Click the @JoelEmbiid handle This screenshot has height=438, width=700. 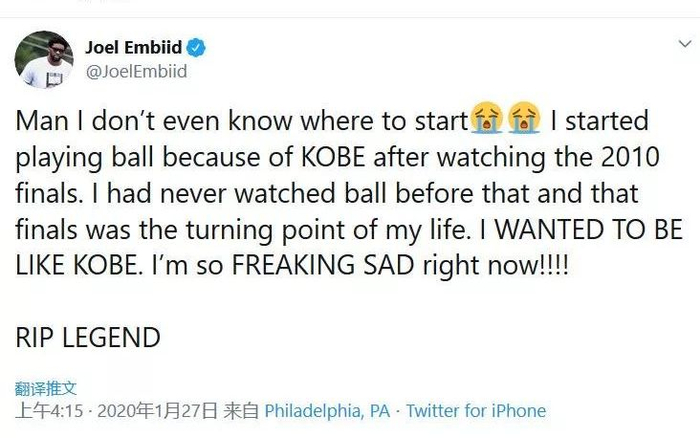137,71
